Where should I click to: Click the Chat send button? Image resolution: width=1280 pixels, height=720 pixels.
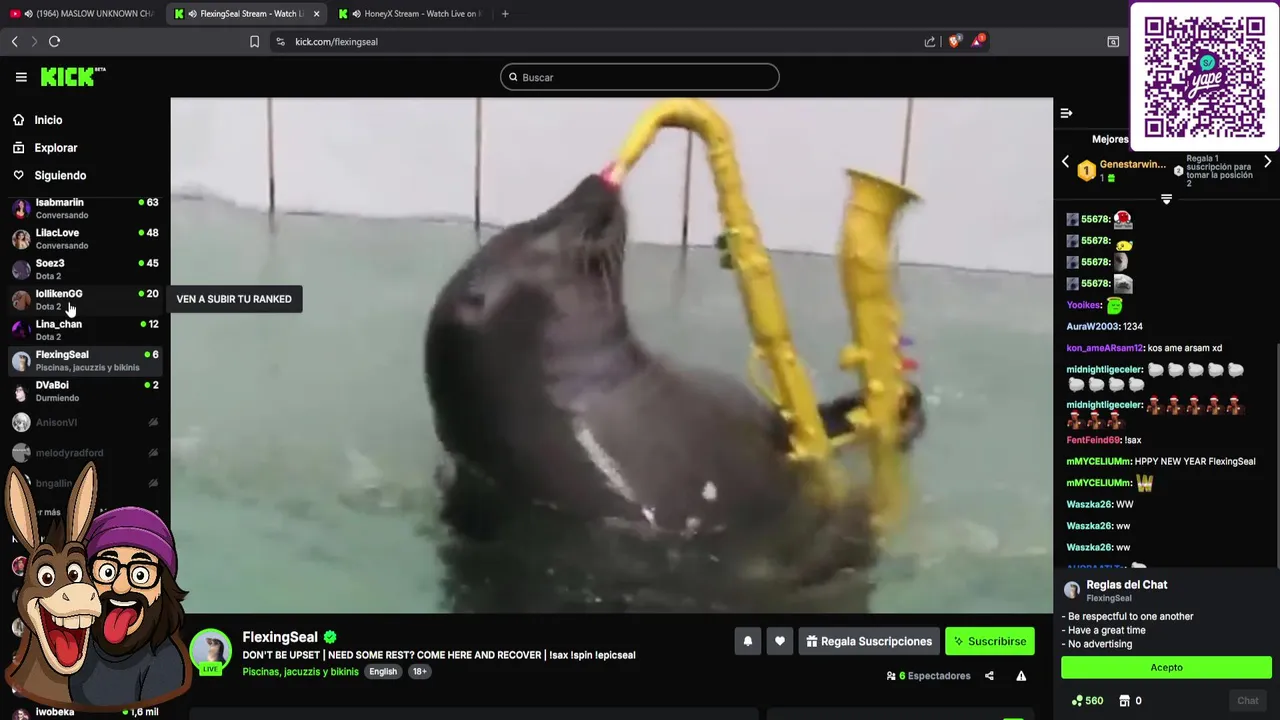(1247, 701)
